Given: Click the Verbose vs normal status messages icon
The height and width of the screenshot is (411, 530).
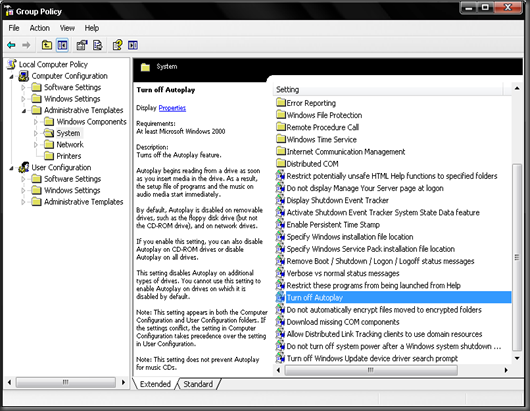Looking at the screenshot, I should pos(280,273).
